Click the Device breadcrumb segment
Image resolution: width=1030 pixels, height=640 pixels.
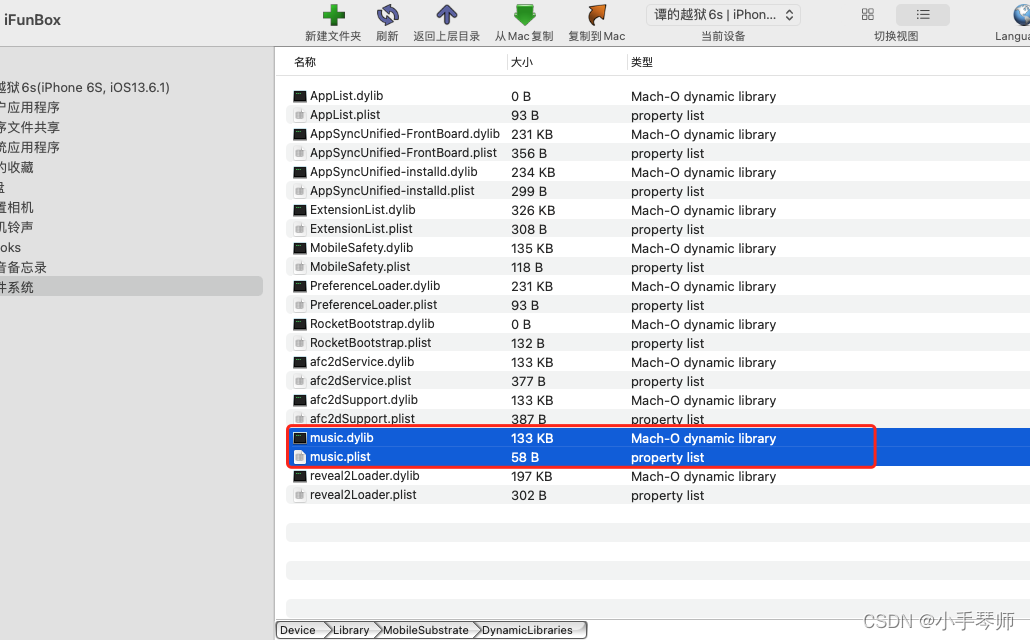tap(298, 630)
